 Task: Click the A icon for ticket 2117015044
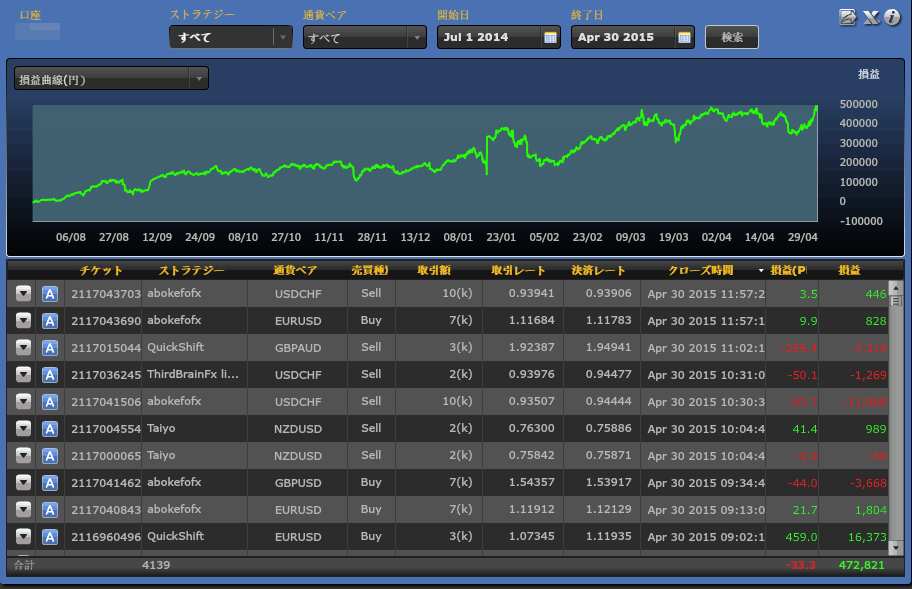[x=50, y=348]
